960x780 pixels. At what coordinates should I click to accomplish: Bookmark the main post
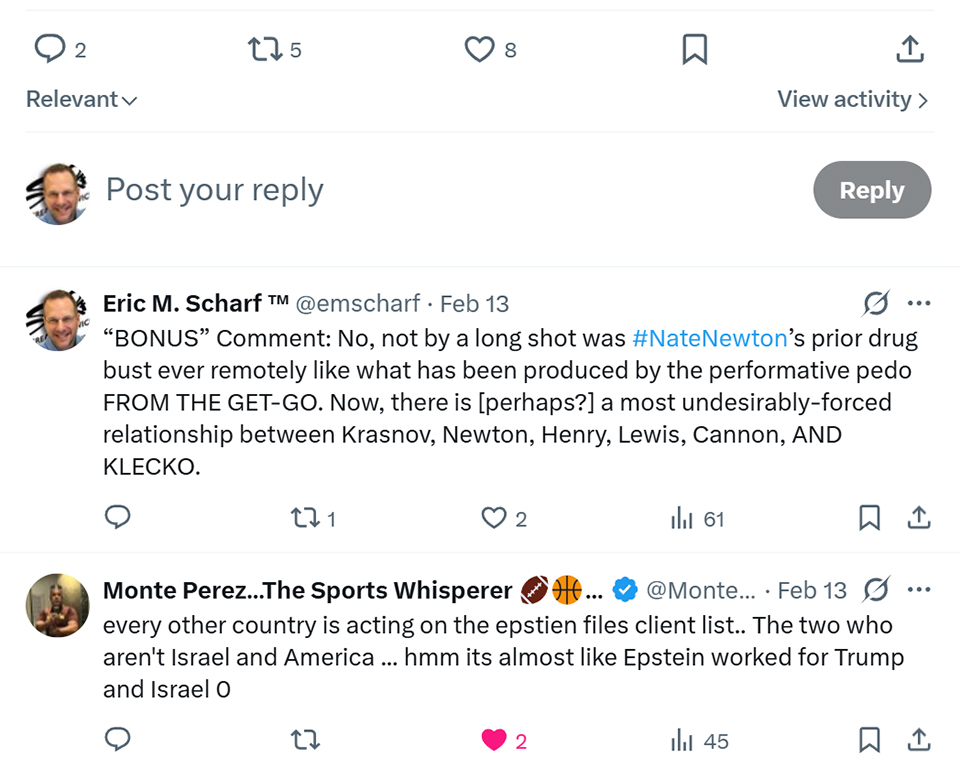tap(695, 49)
